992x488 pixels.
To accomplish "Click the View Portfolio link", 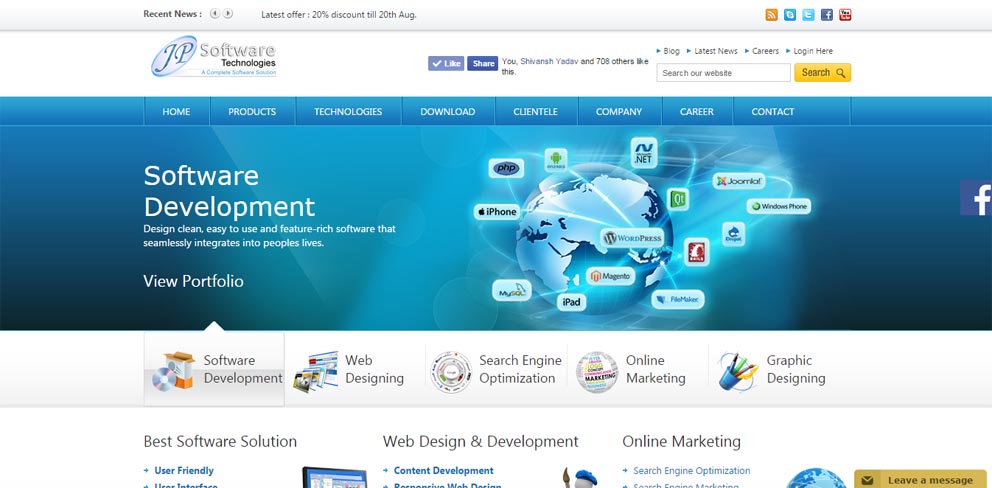I will pyautogui.click(x=194, y=281).
